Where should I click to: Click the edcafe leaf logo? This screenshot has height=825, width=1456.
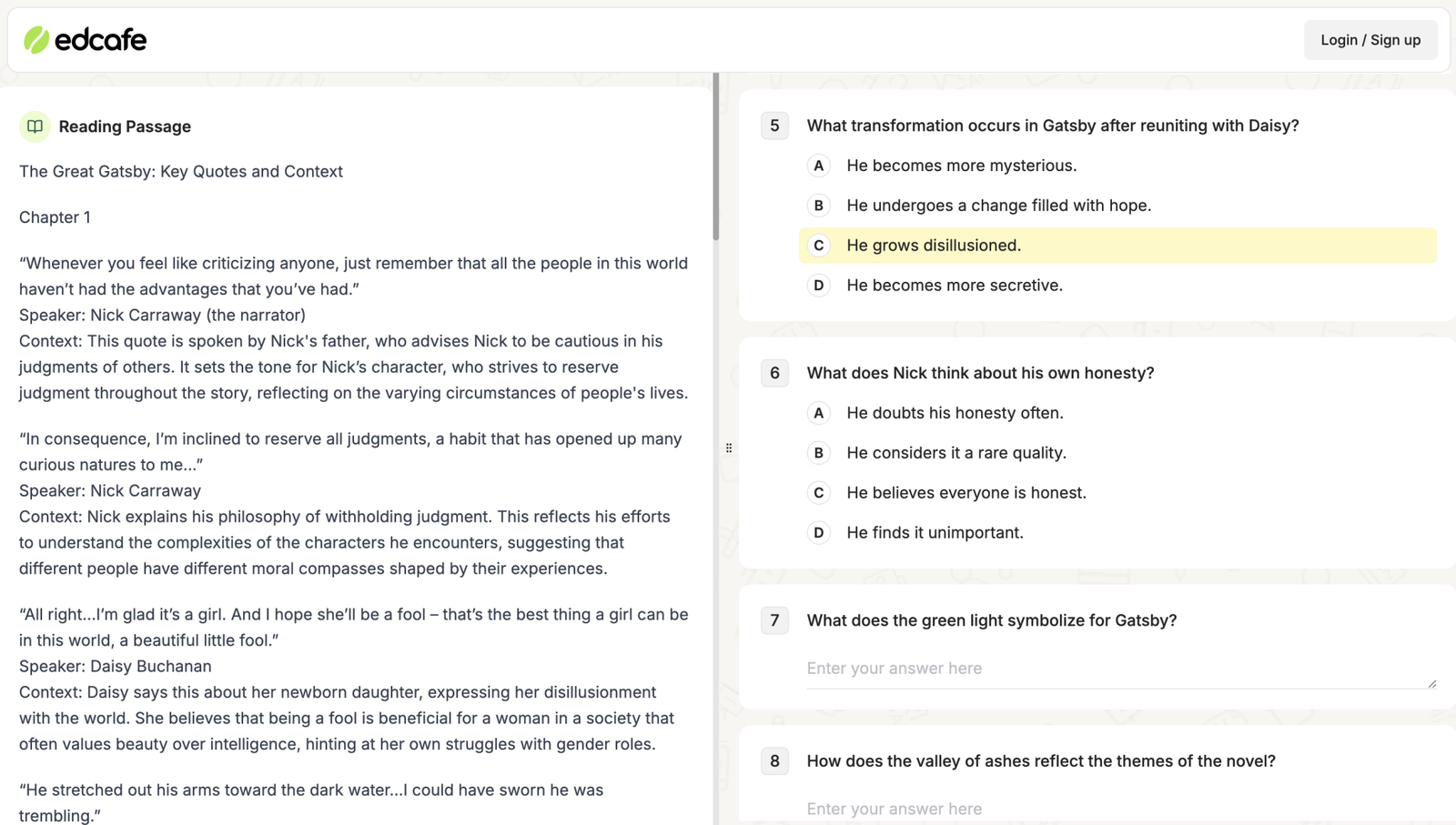pos(35,39)
